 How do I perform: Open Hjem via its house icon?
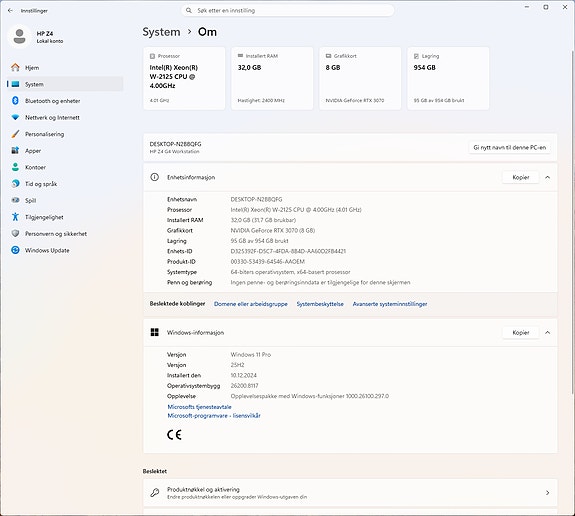(15, 67)
